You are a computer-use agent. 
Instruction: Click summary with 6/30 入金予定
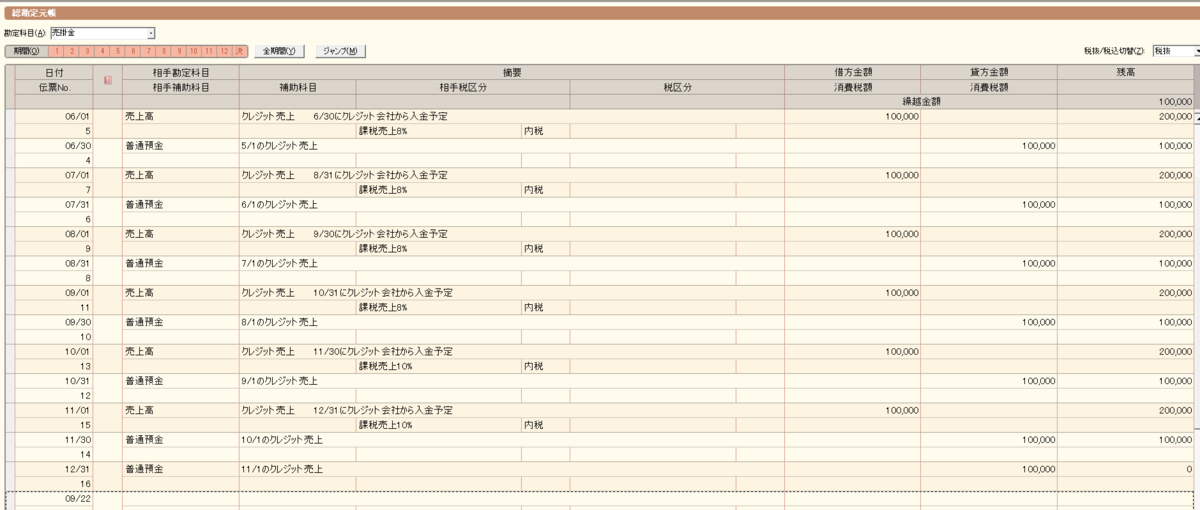[x=345, y=117]
